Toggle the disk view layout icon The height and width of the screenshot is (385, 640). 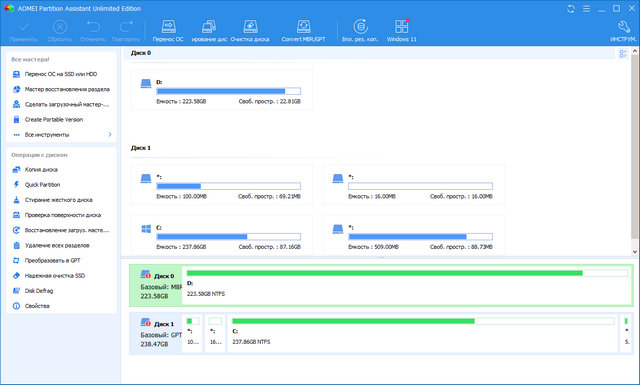point(623,53)
